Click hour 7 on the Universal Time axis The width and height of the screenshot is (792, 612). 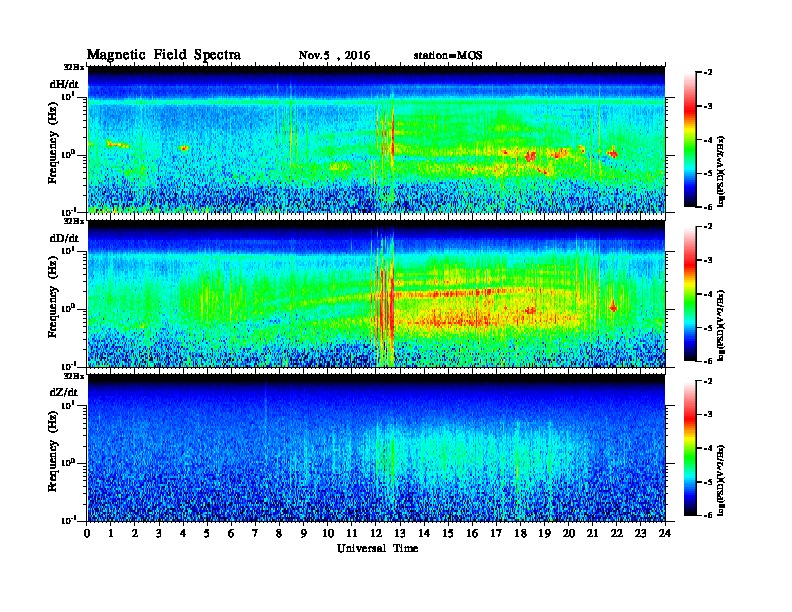click(x=255, y=534)
